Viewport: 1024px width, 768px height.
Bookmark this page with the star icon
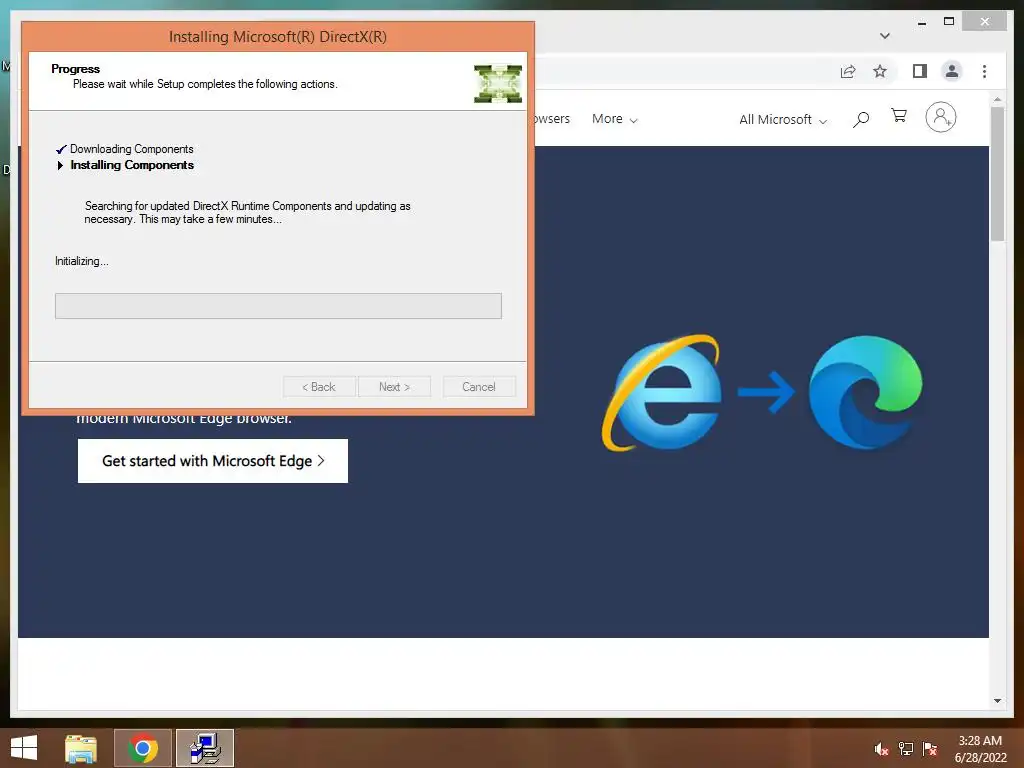[x=880, y=71]
